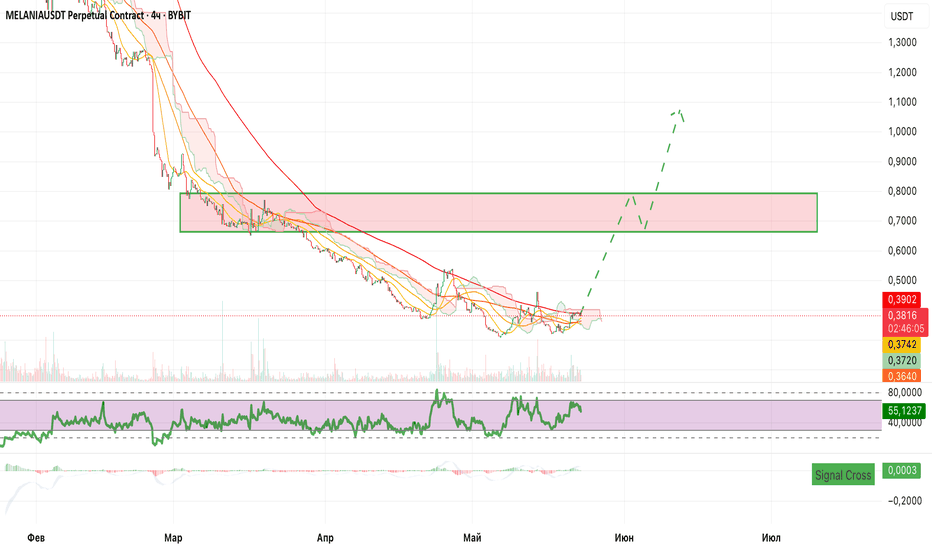
Task: Click the 0,8000 price axis label
Action: click(902, 191)
